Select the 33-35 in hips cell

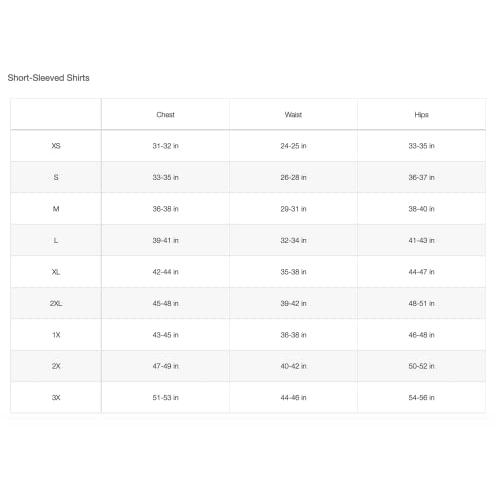(x=421, y=146)
